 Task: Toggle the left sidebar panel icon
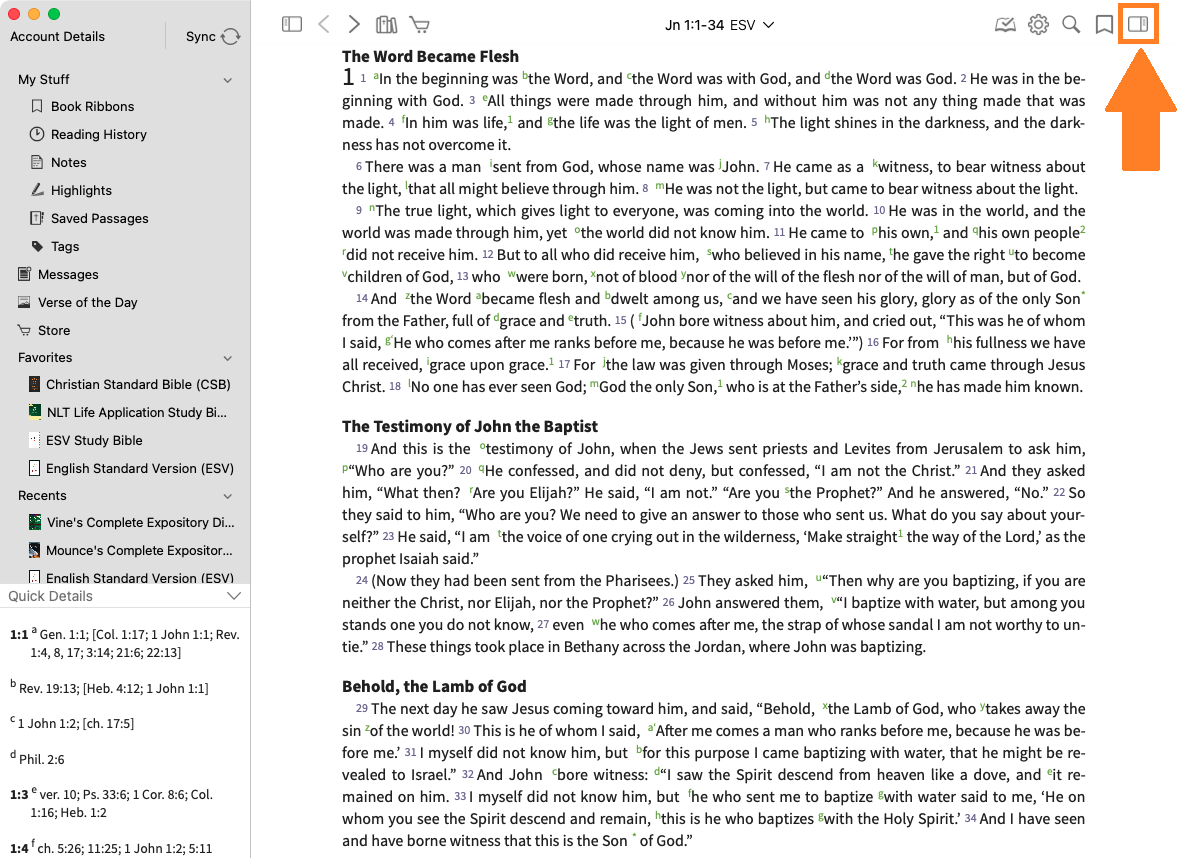[292, 25]
